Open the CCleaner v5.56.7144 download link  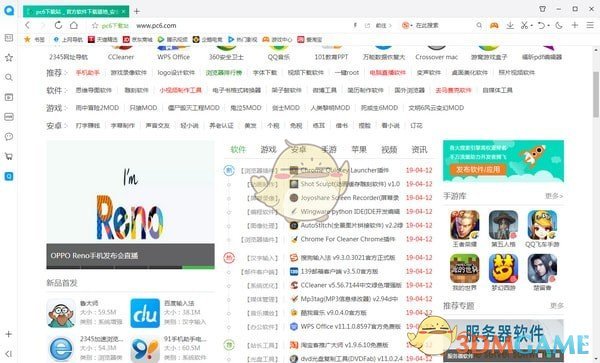pos(351,285)
